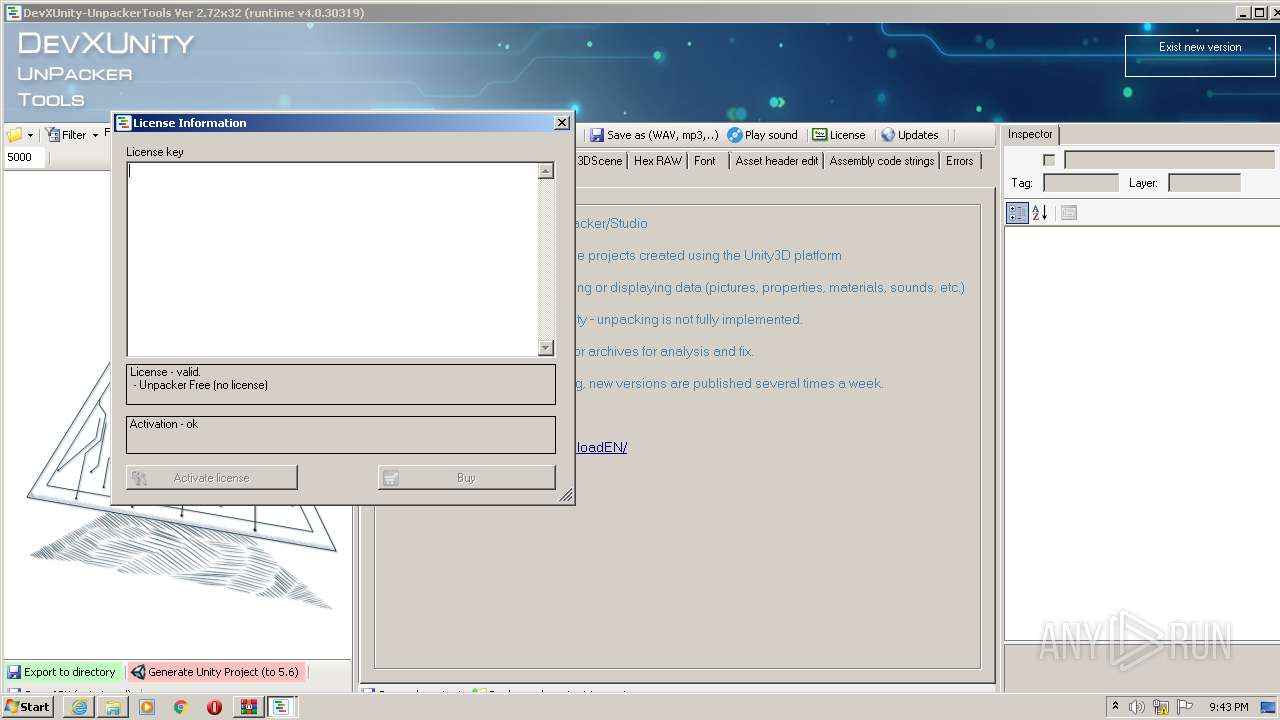Click License key scrollbar up arrow
Viewport: 1280px width, 720px height.
click(546, 171)
